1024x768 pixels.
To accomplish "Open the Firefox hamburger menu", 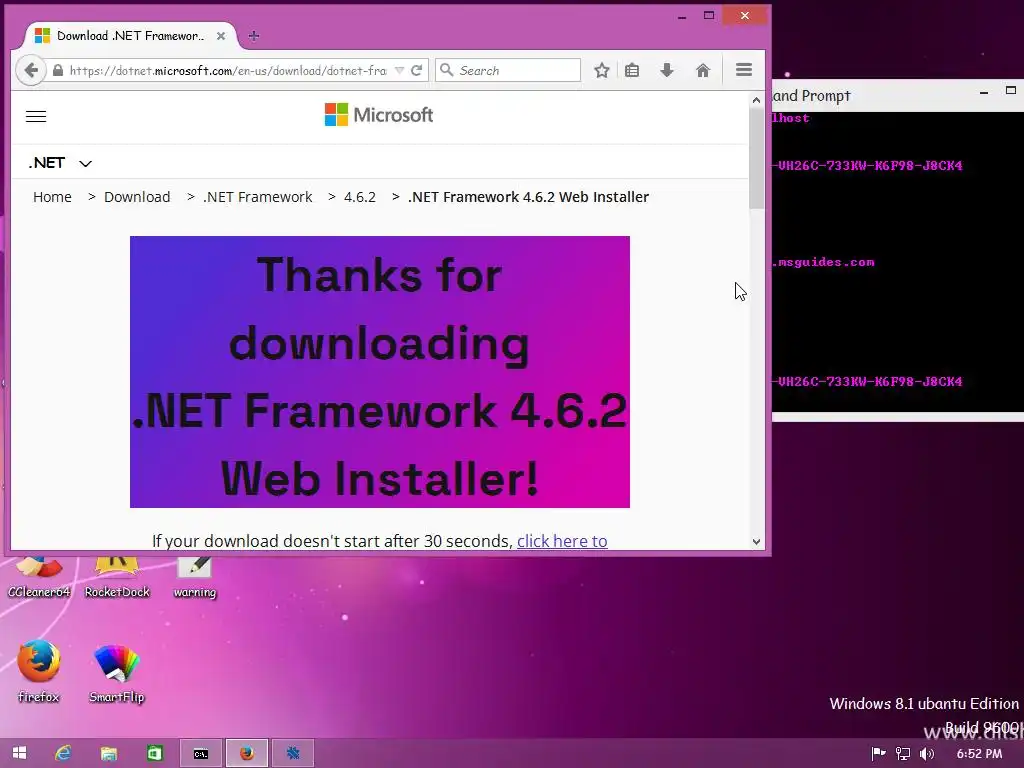I will tap(744, 70).
